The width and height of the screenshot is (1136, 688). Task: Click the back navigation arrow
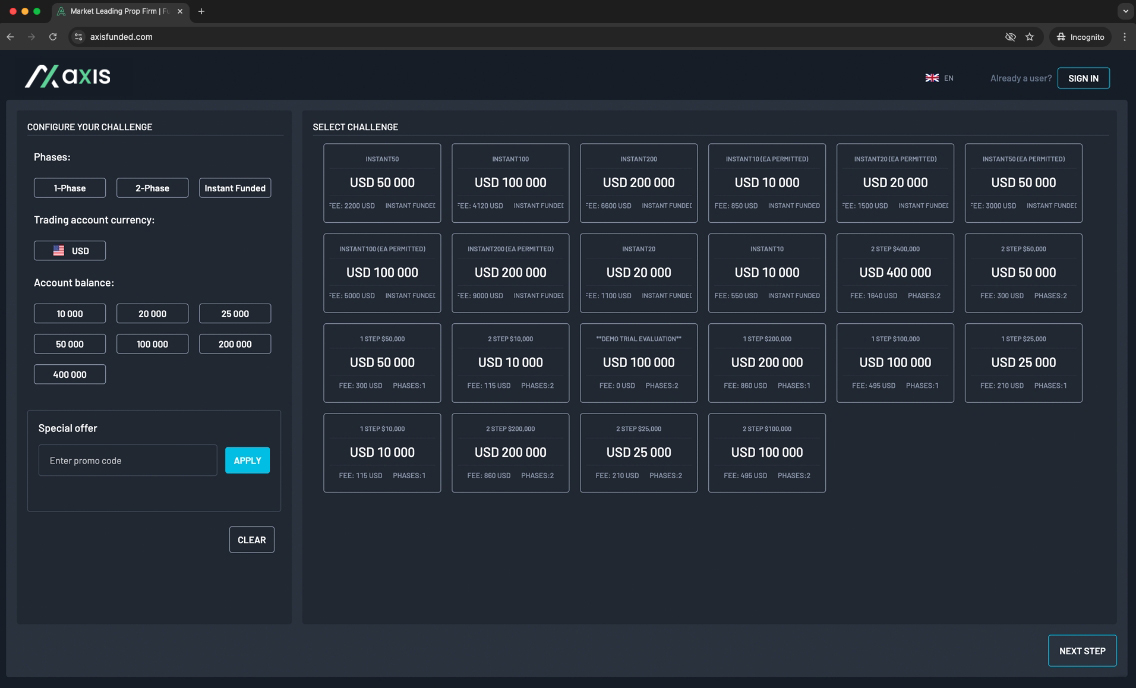coord(11,35)
